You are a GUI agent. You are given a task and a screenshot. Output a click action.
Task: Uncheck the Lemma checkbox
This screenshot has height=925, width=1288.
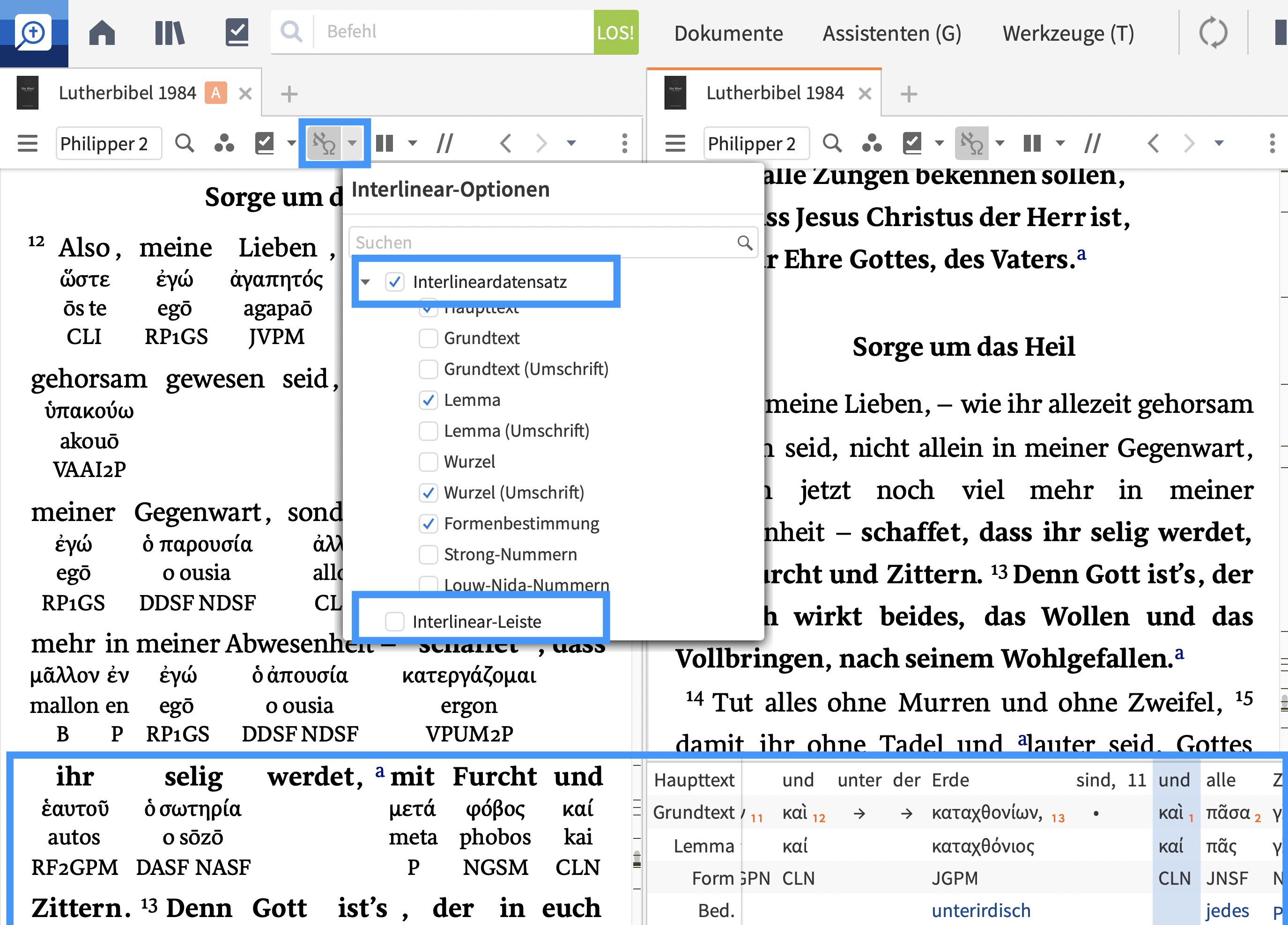[x=428, y=400]
